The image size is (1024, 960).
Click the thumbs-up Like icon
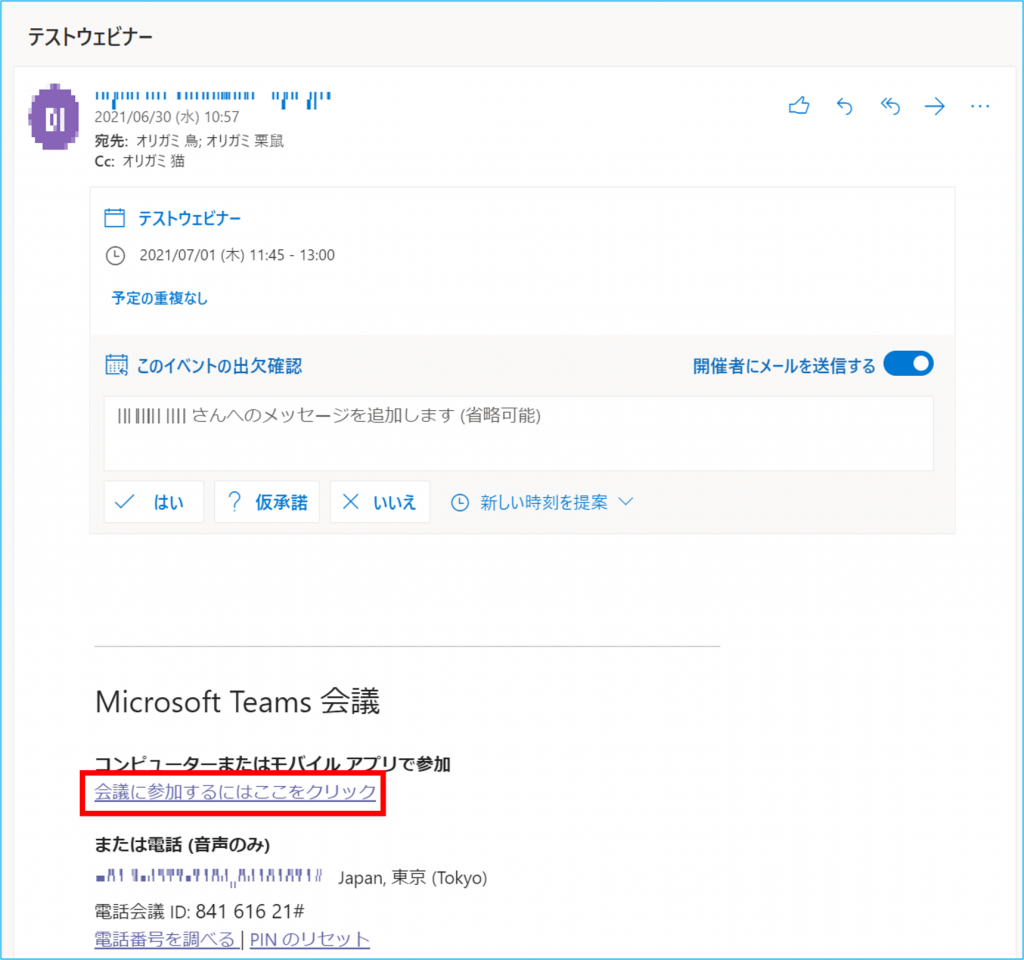pyautogui.click(x=798, y=107)
